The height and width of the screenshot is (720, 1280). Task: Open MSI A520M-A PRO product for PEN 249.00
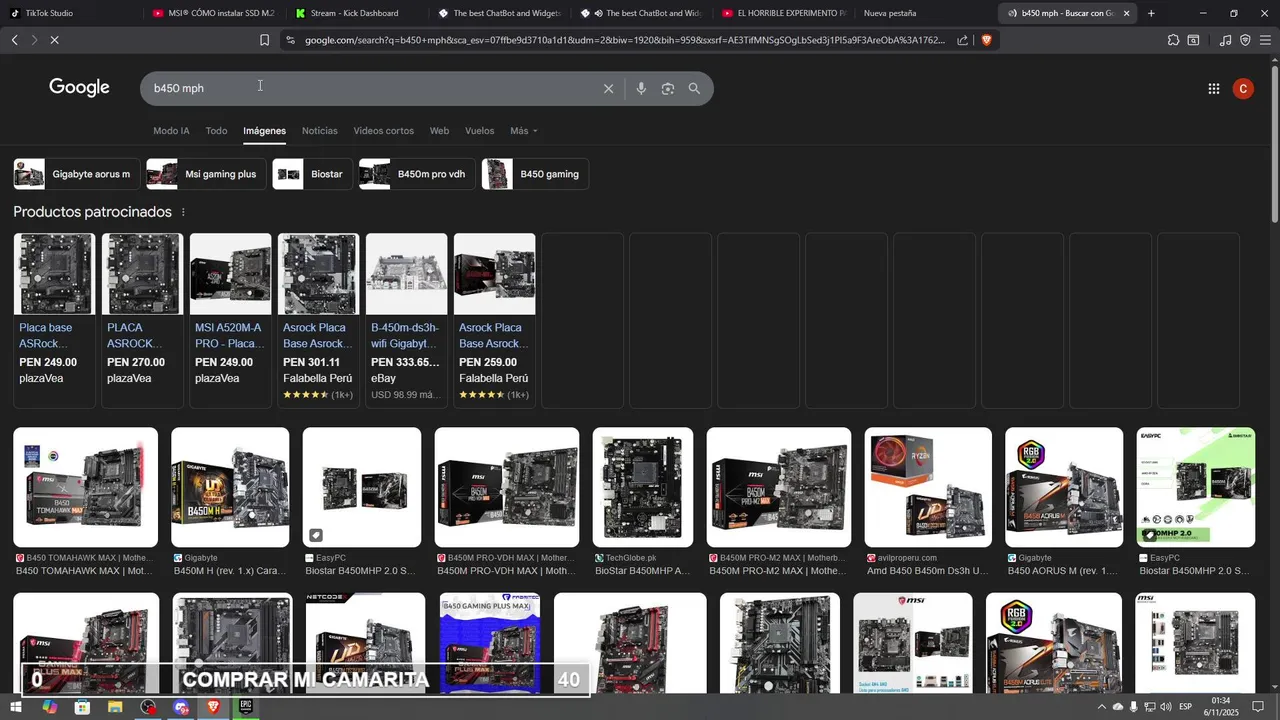(x=230, y=320)
